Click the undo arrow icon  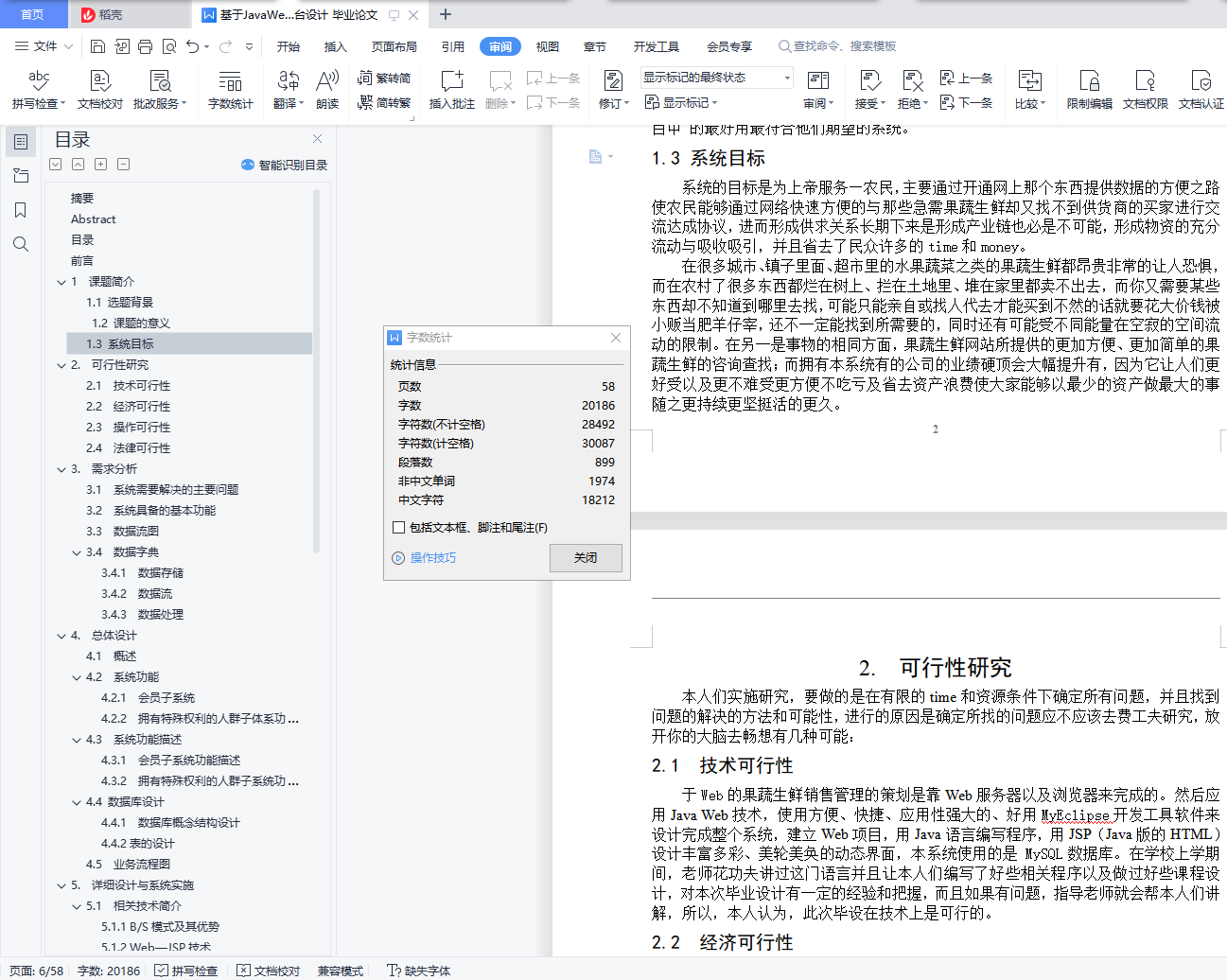pos(193,46)
